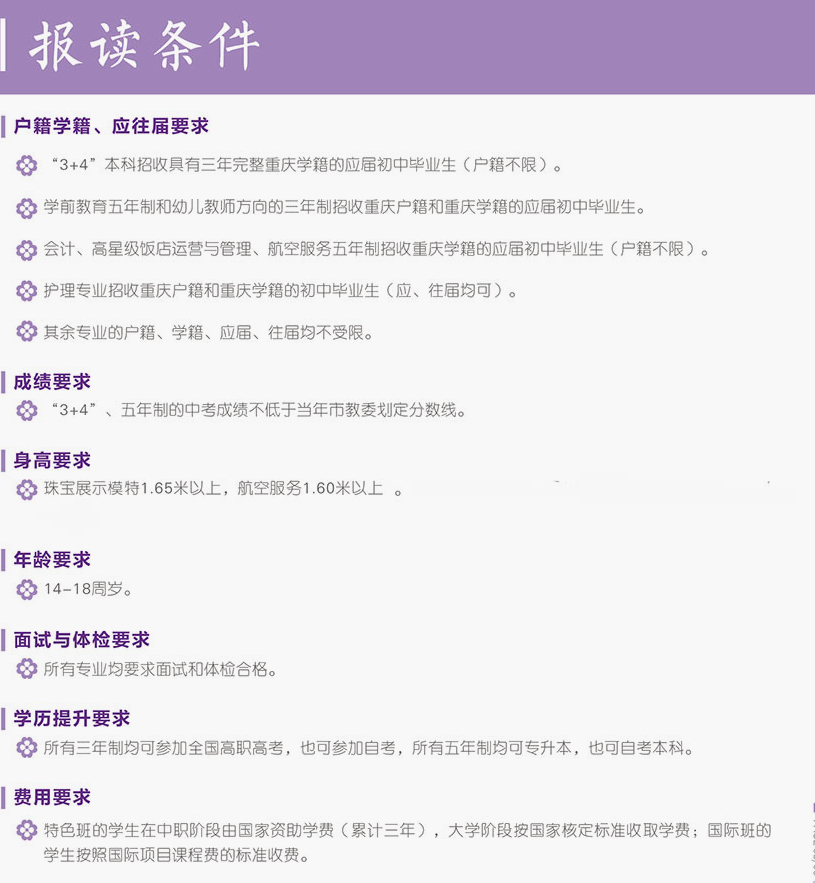Collapse the 成绩要求 section

pos(52,381)
